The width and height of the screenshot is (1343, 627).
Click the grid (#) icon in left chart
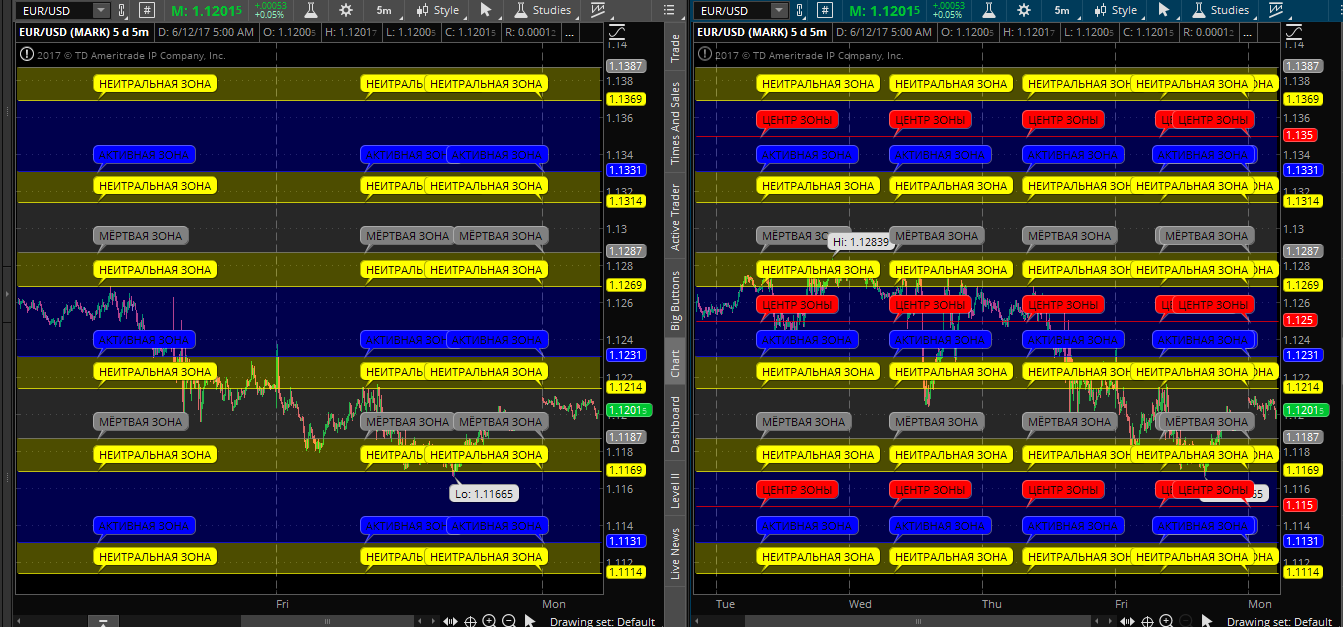(x=147, y=10)
